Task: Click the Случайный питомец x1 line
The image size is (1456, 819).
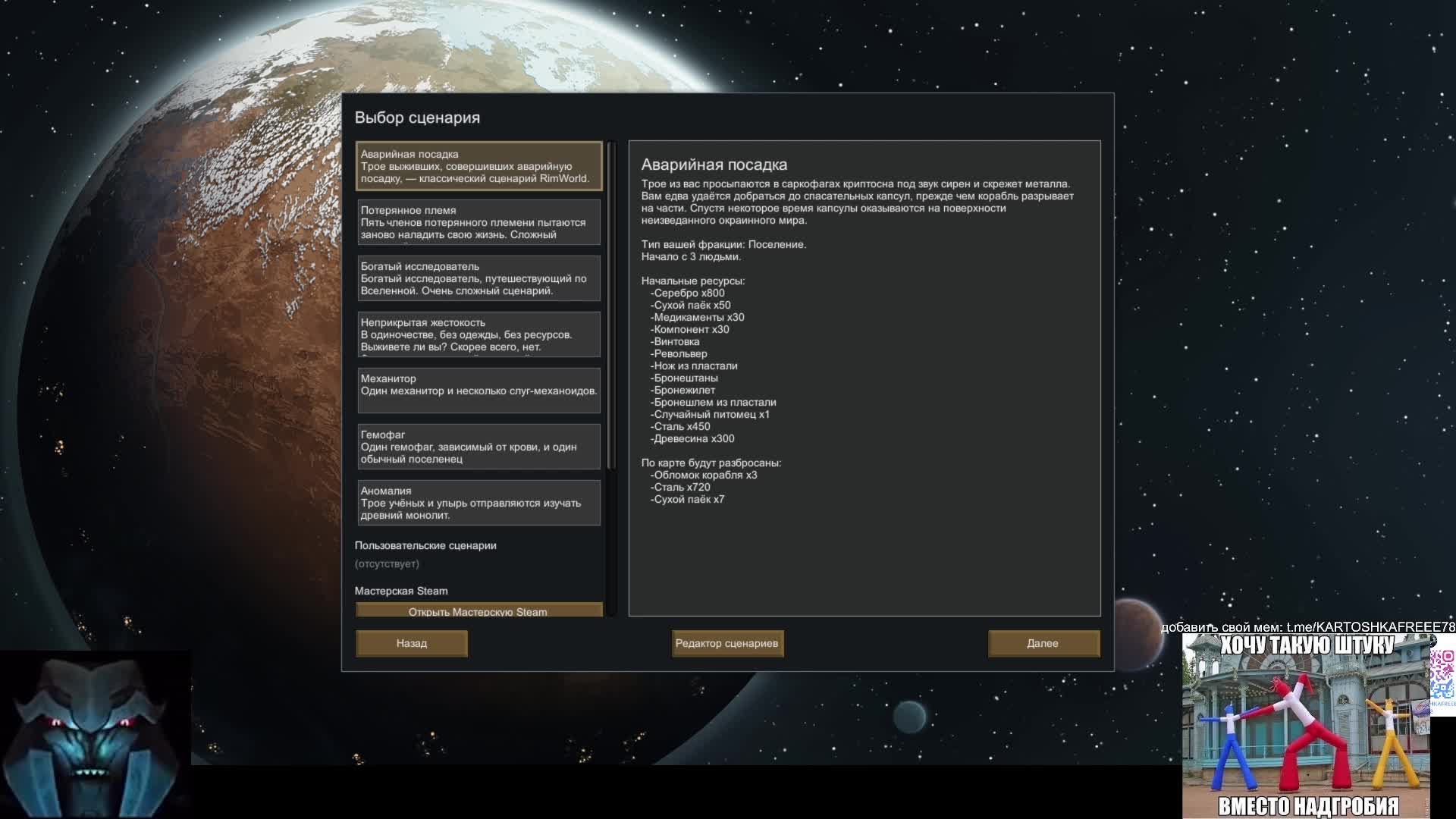Action: (710, 414)
